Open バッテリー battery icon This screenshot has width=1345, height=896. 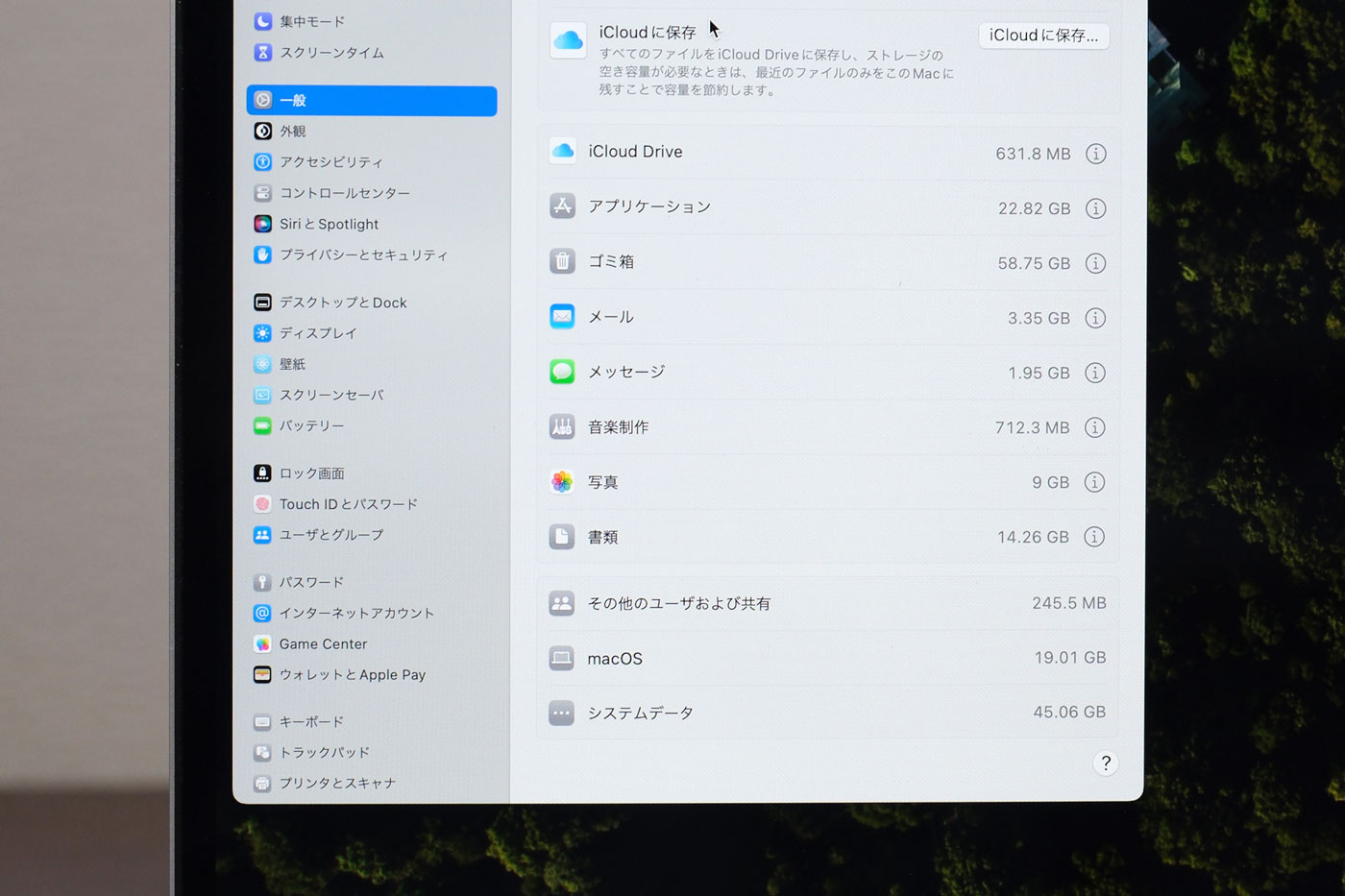click(x=262, y=425)
